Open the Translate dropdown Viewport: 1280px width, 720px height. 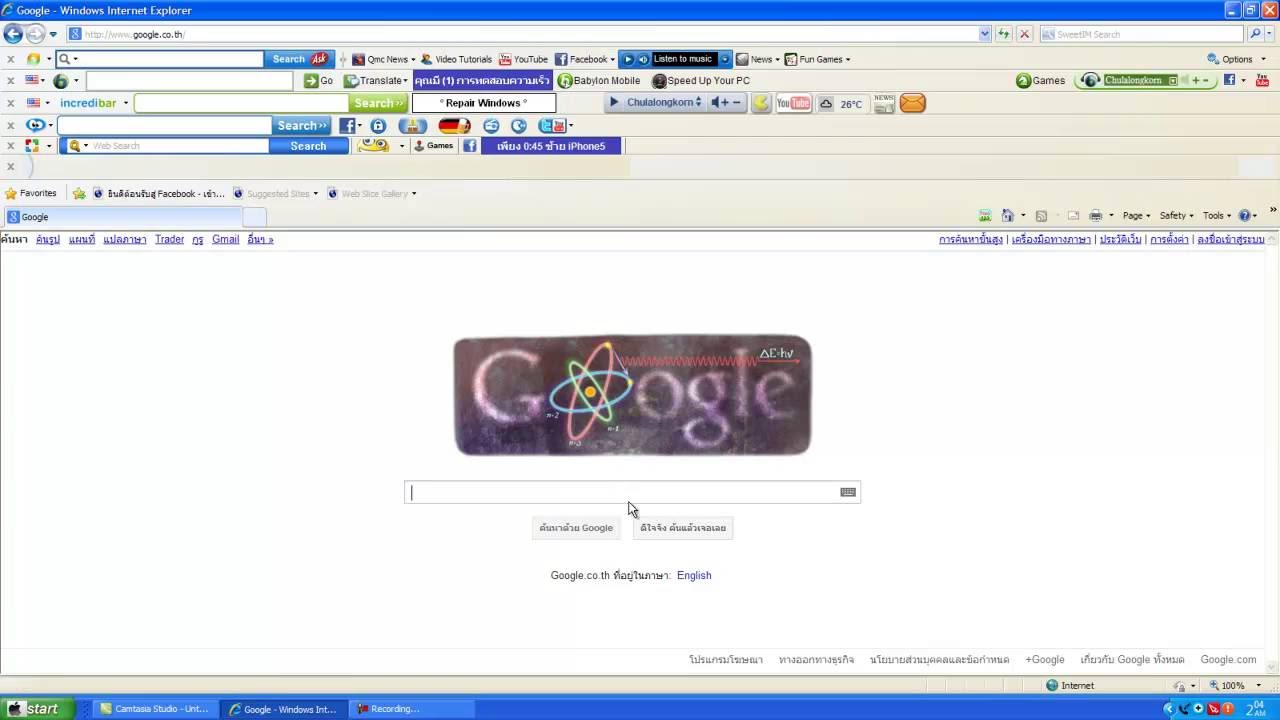[x=376, y=81]
